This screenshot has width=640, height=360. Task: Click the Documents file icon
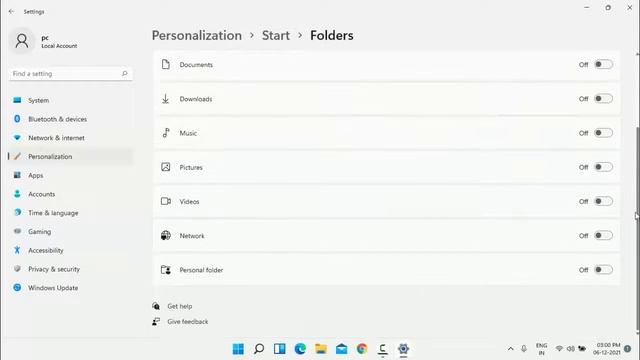click(165, 64)
